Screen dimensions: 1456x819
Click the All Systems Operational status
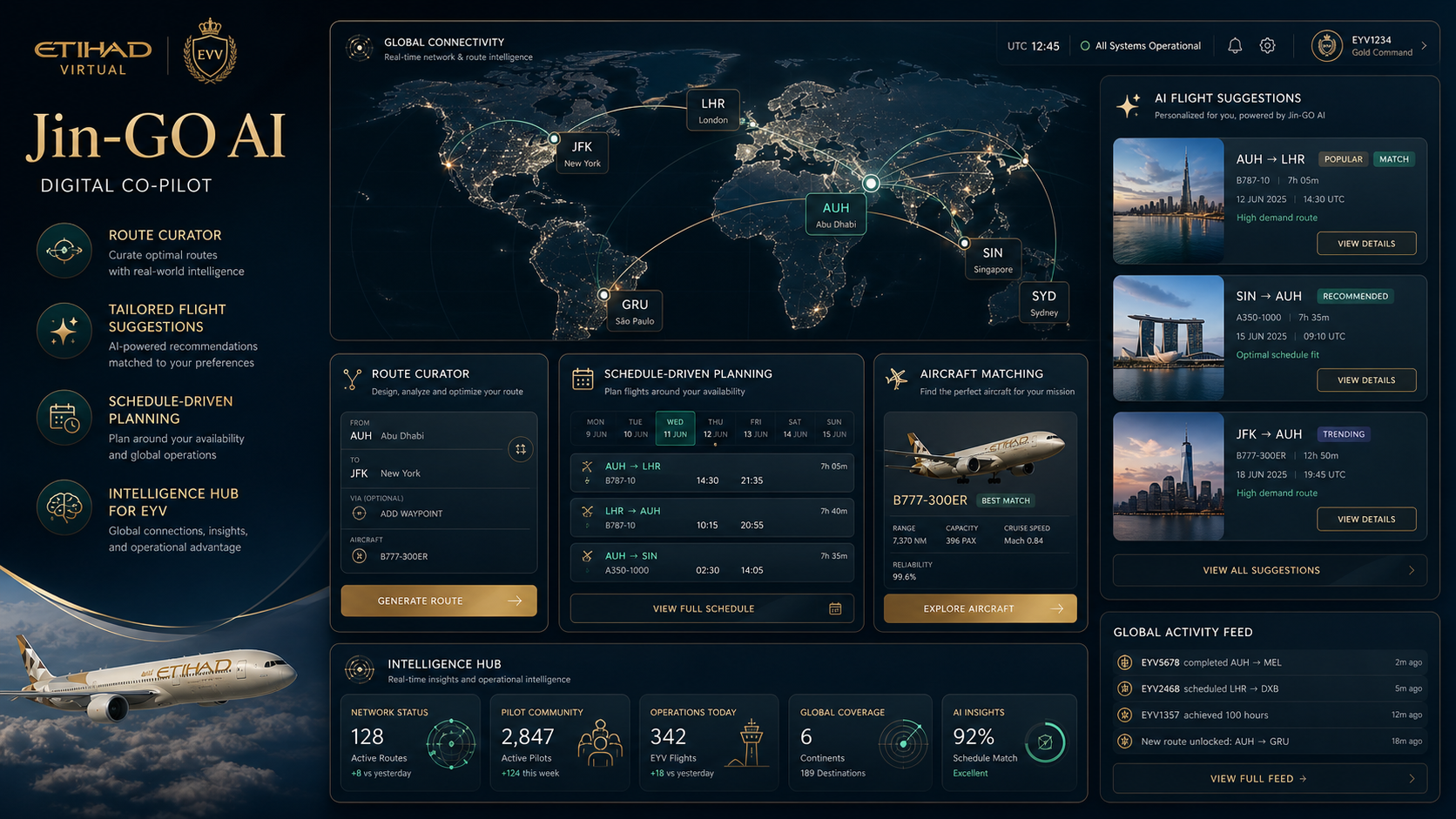click(x=1141, y=46)
